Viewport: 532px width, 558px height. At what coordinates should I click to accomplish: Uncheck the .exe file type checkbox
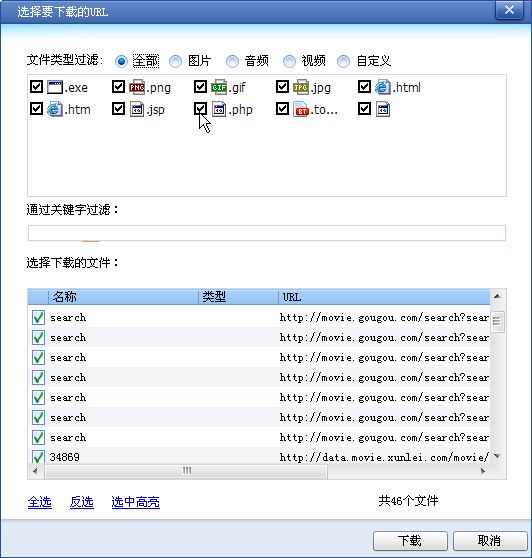36,86
